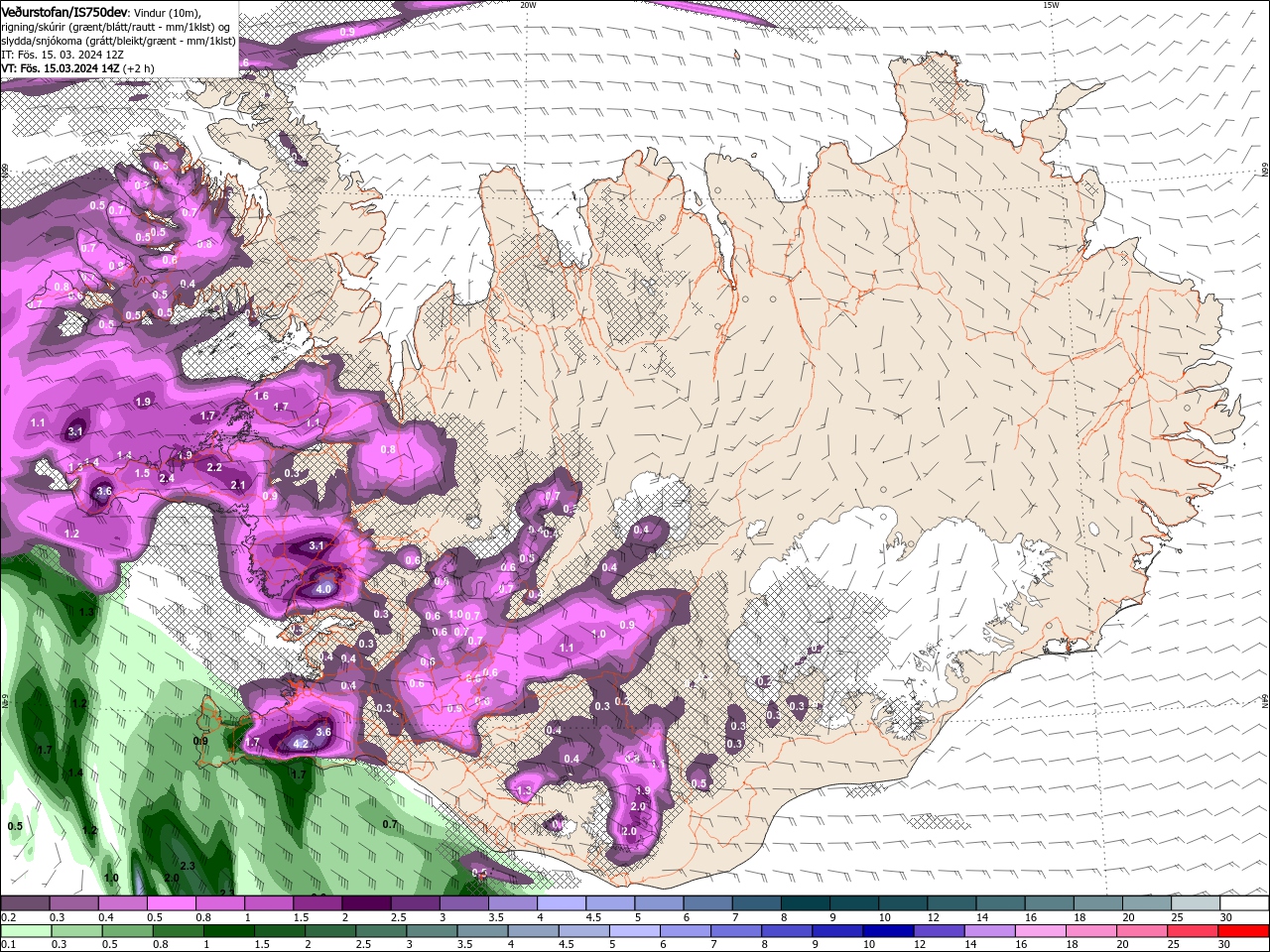Select the 10 swatch in the snow legend
This screenshot has height=952, width=1270.
[x=901, y=903]
